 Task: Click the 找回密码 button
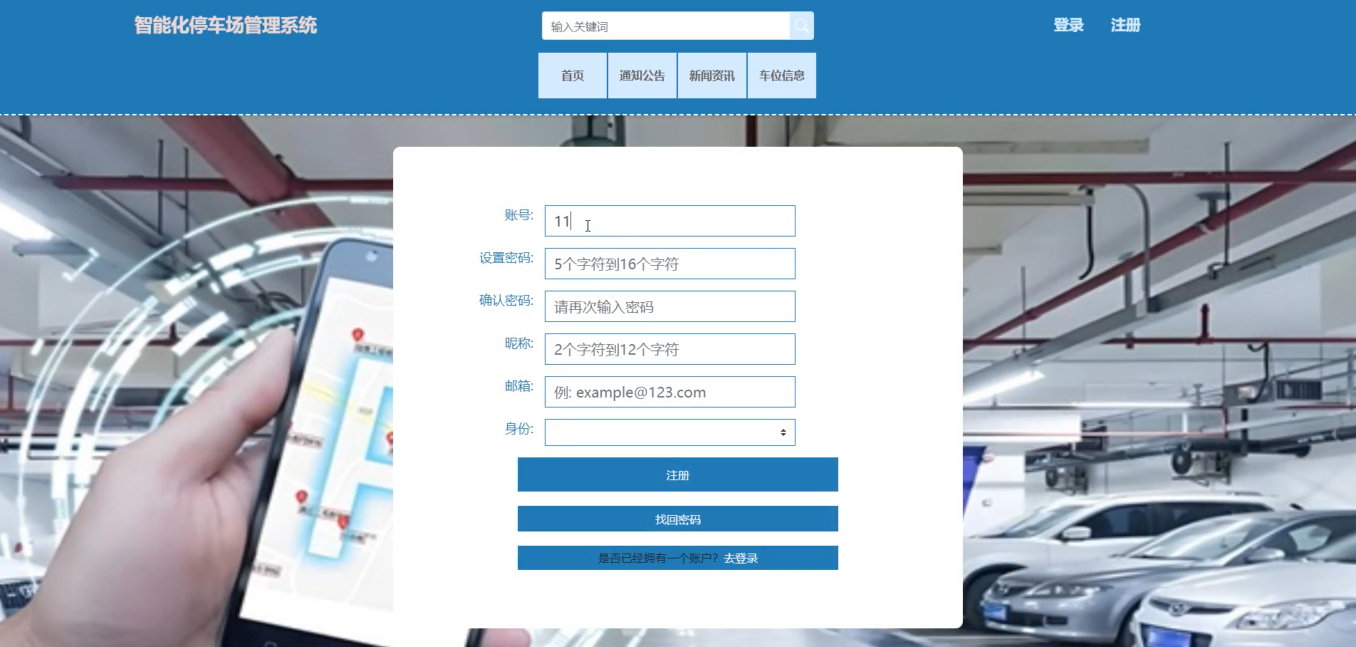678,519
